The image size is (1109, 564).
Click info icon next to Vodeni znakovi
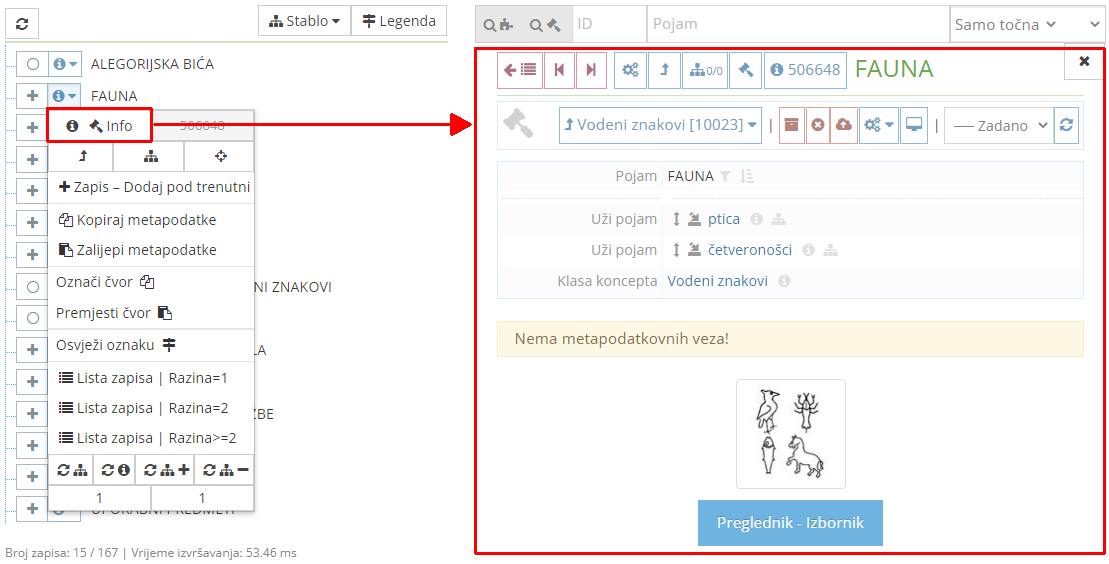coord(784,281)
